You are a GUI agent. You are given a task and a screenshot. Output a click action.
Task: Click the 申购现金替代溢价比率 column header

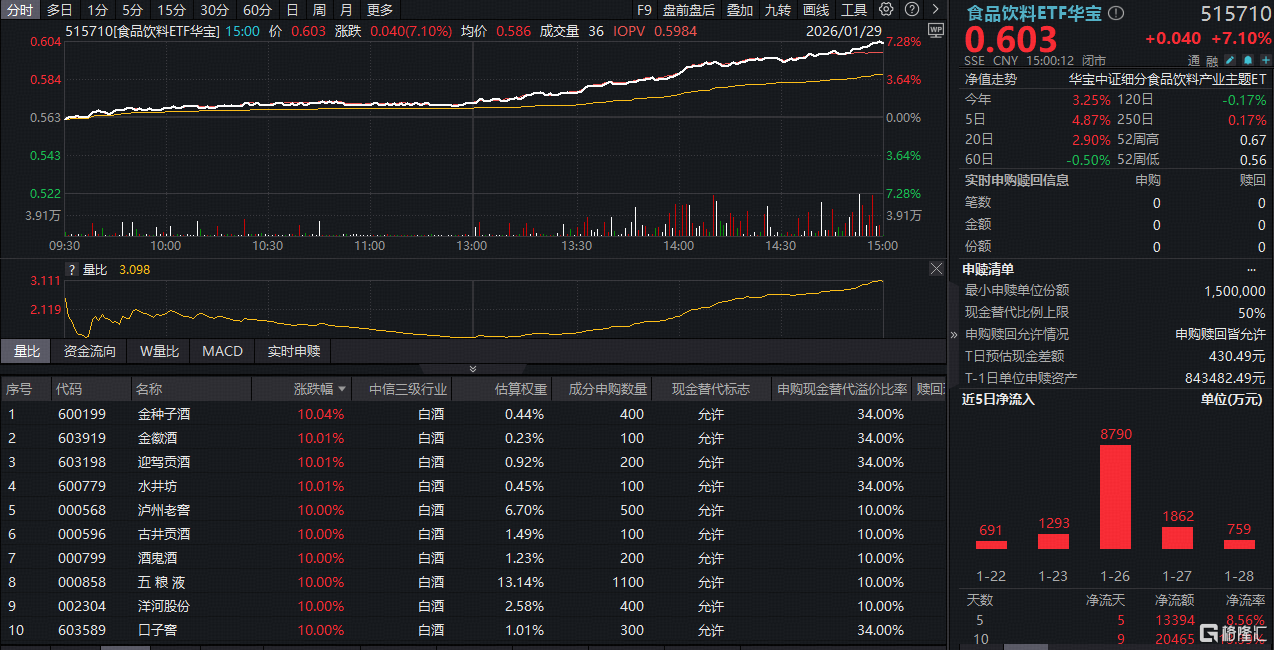click(x=842, y=389)
